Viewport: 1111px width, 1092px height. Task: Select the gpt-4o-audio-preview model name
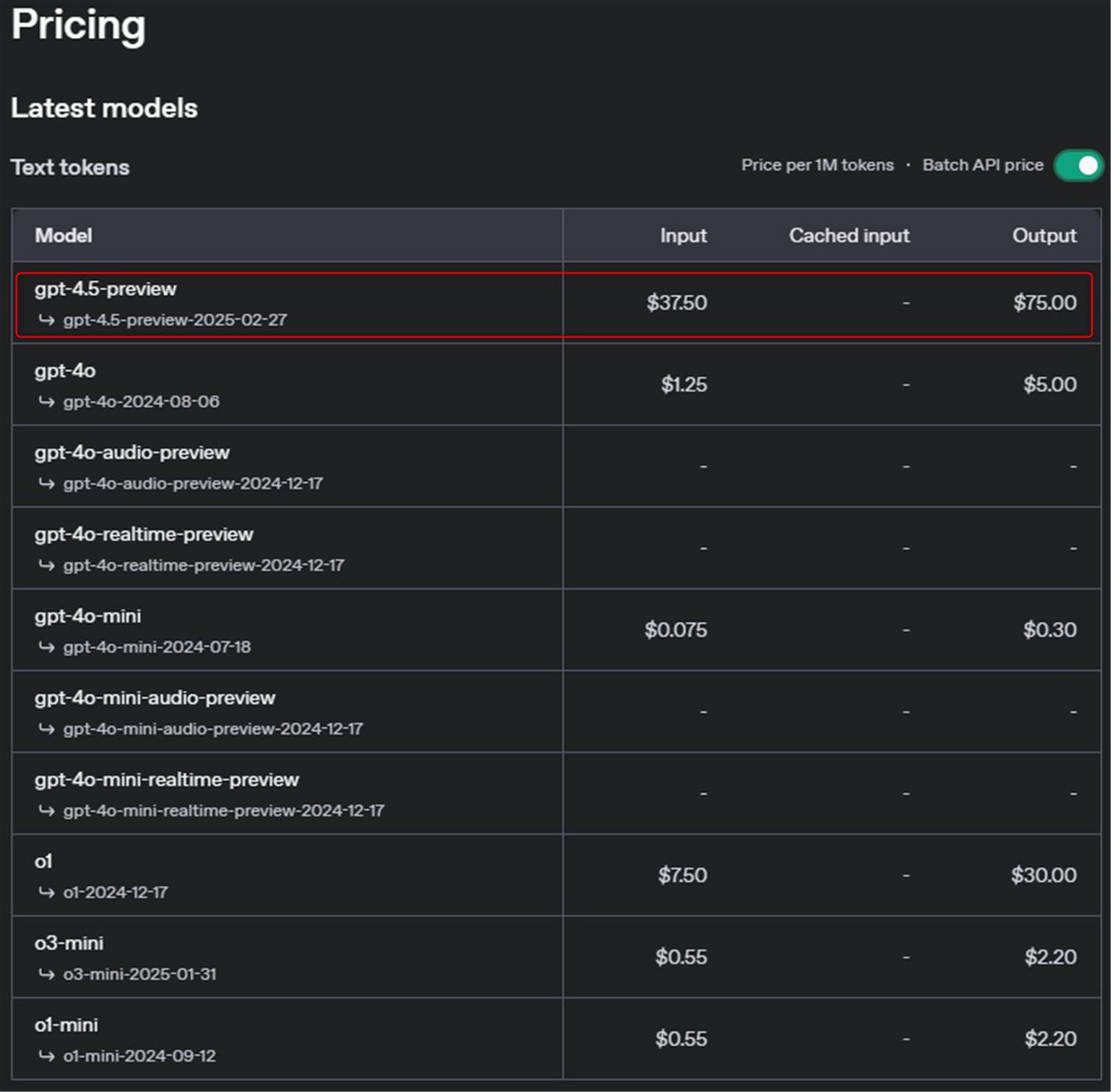coord(131,453)
